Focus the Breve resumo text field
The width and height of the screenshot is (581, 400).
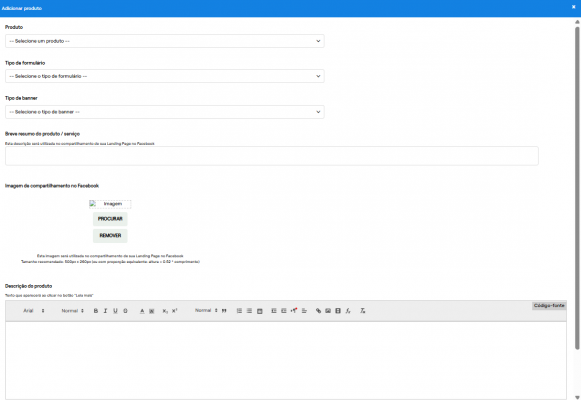coord(272,156)
